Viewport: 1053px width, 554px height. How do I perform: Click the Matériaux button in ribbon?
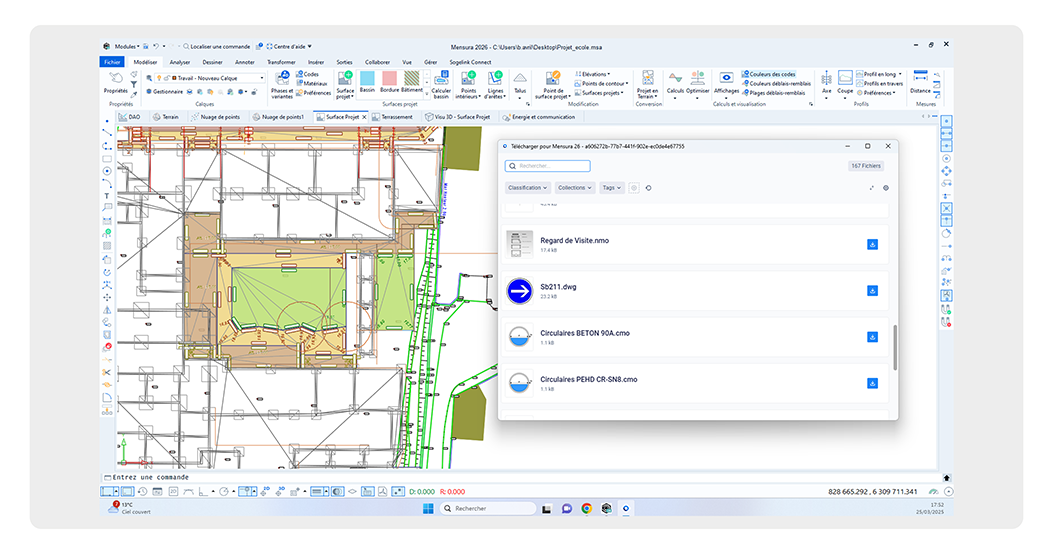313,83
